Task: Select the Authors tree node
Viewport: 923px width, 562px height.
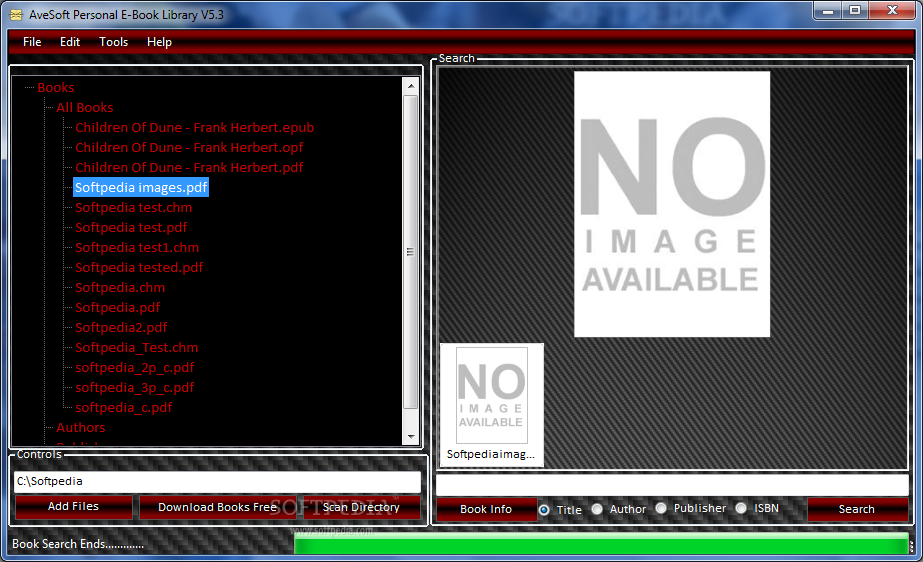Action: click(81, 428)
